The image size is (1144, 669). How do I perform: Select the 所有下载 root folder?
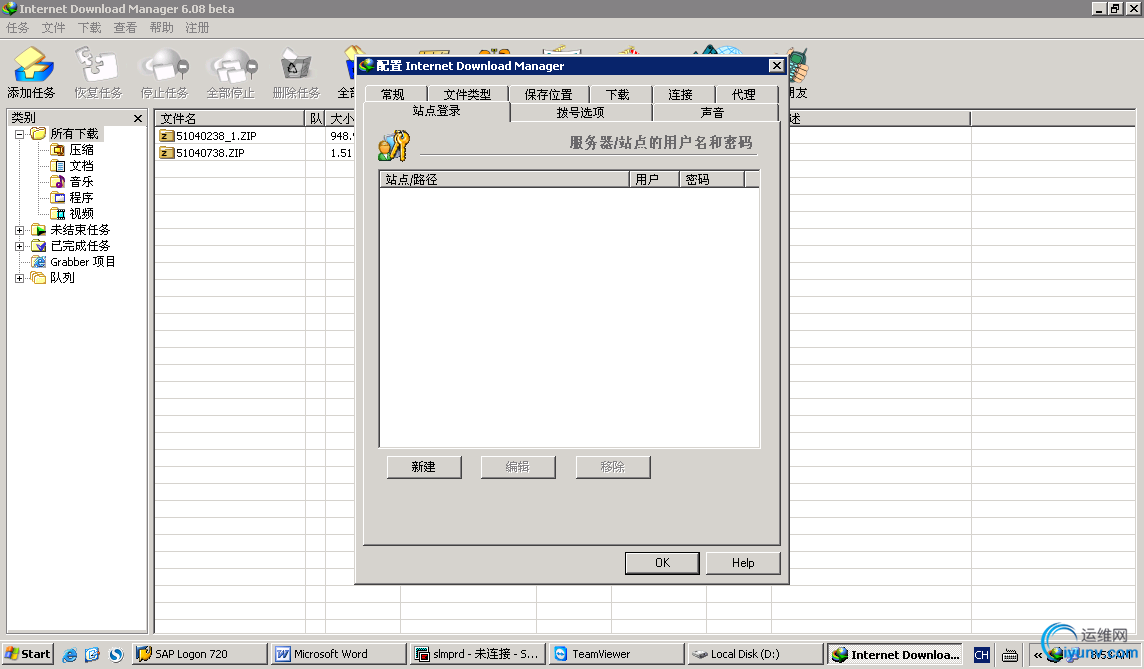(74, 134)
